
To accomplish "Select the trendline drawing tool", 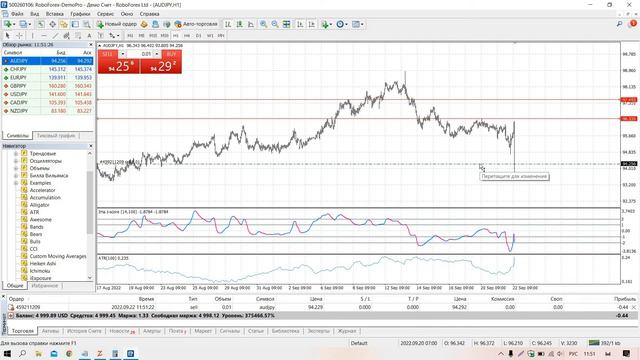I will (x=55, y=36).
